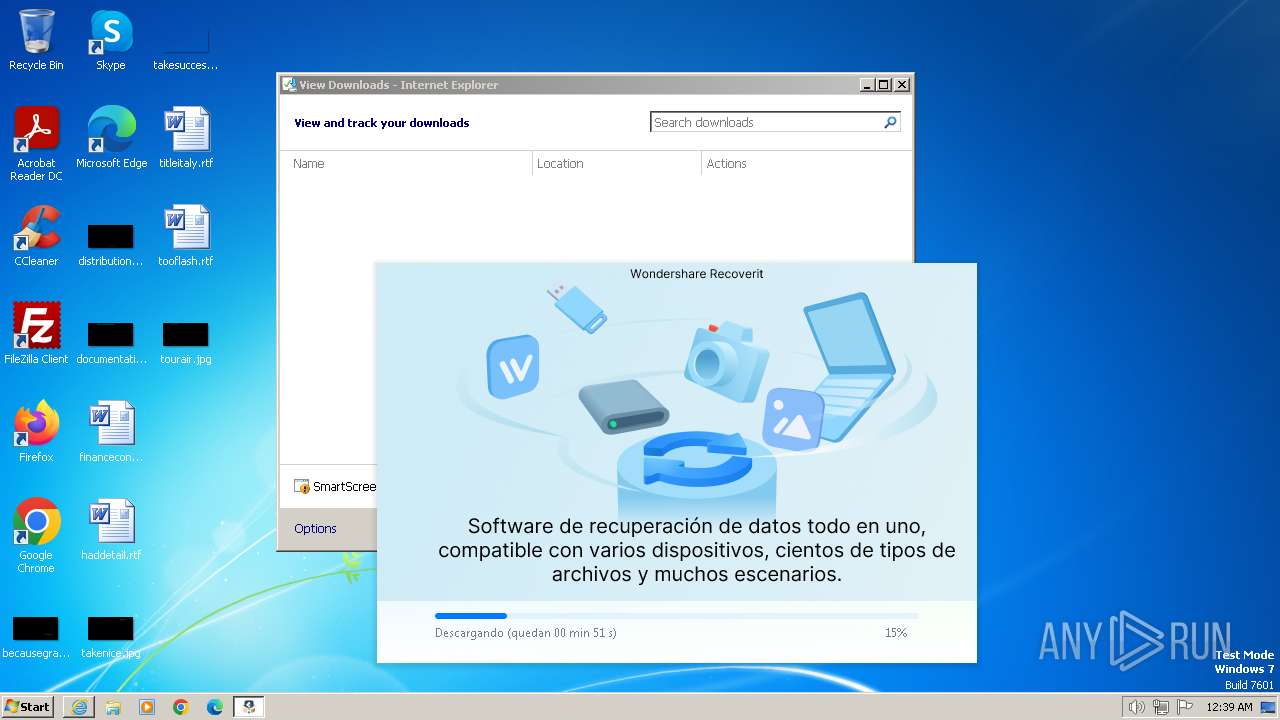Click the Descargando remaining time text
The image size is (1280, 720).
526,633
